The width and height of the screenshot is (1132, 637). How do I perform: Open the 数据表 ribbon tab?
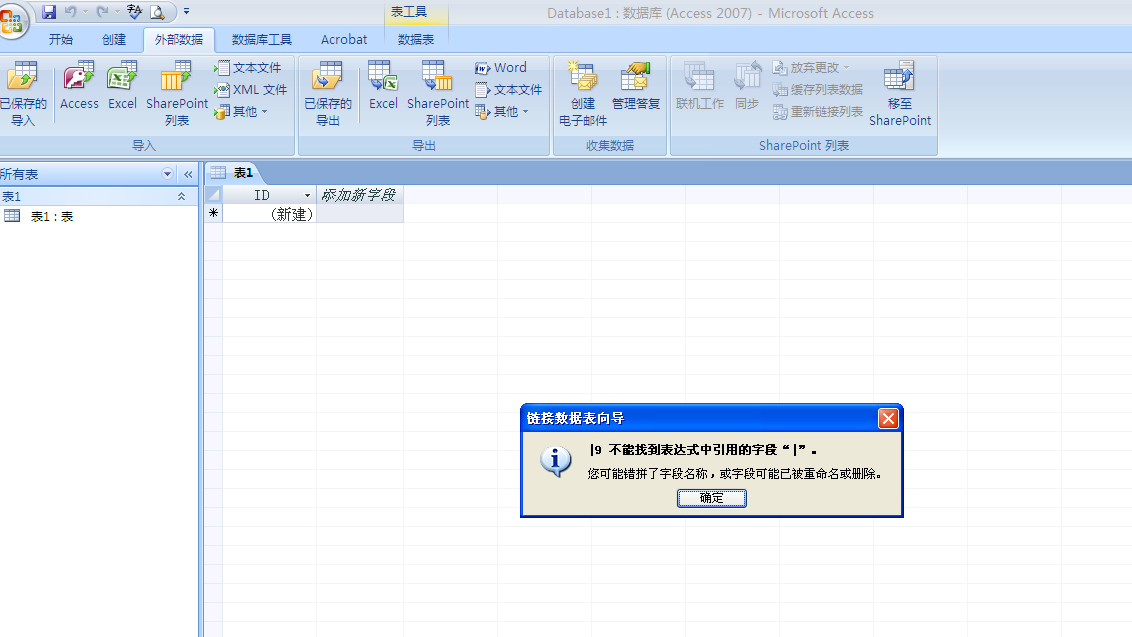pyautogui.click(x=416, y=40)
